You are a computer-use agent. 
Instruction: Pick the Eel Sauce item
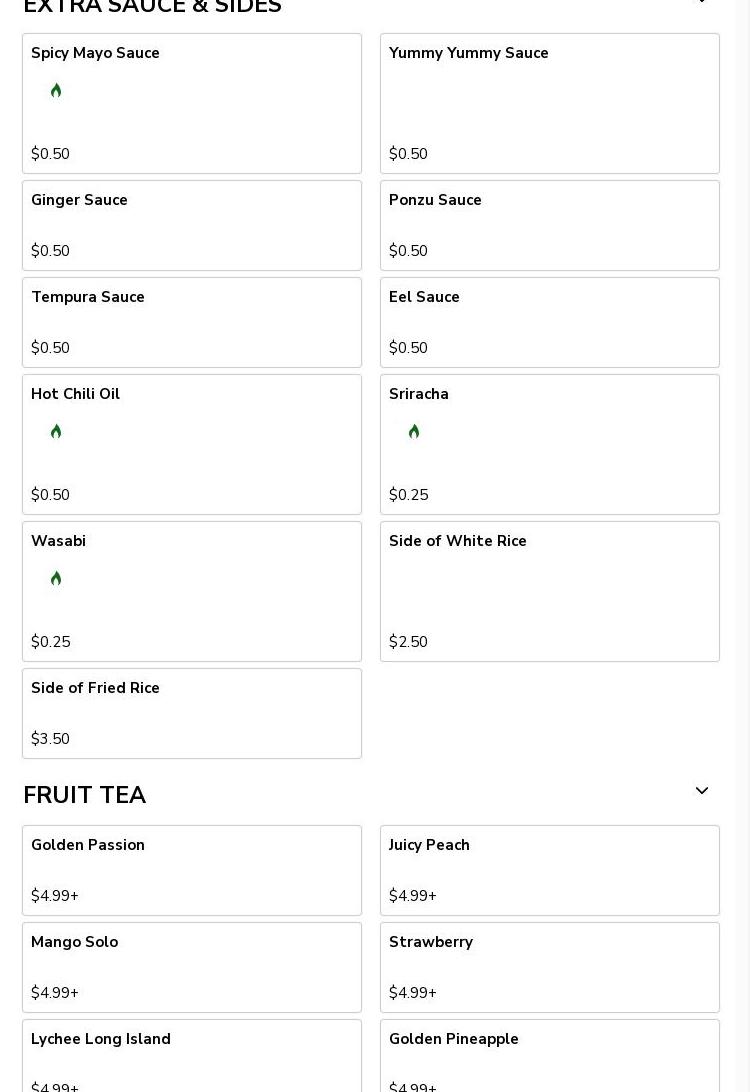549,322
